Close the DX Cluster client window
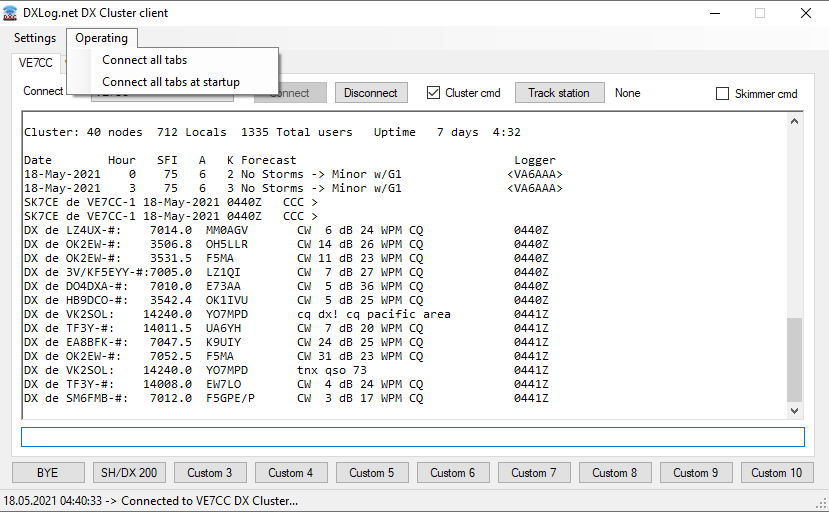829x512 pixels. click(806, 13)
